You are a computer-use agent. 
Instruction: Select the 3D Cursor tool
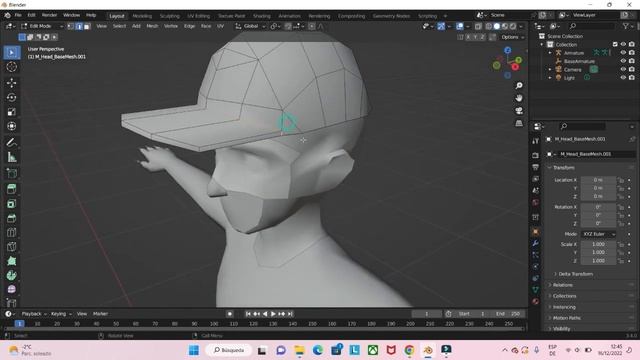[x=12, y=67]
